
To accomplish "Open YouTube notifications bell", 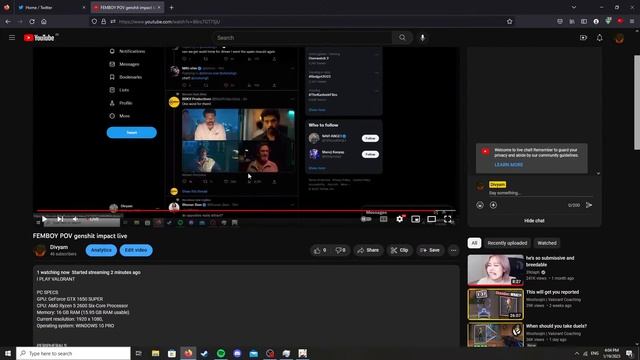I will click(x=600, y=38).
